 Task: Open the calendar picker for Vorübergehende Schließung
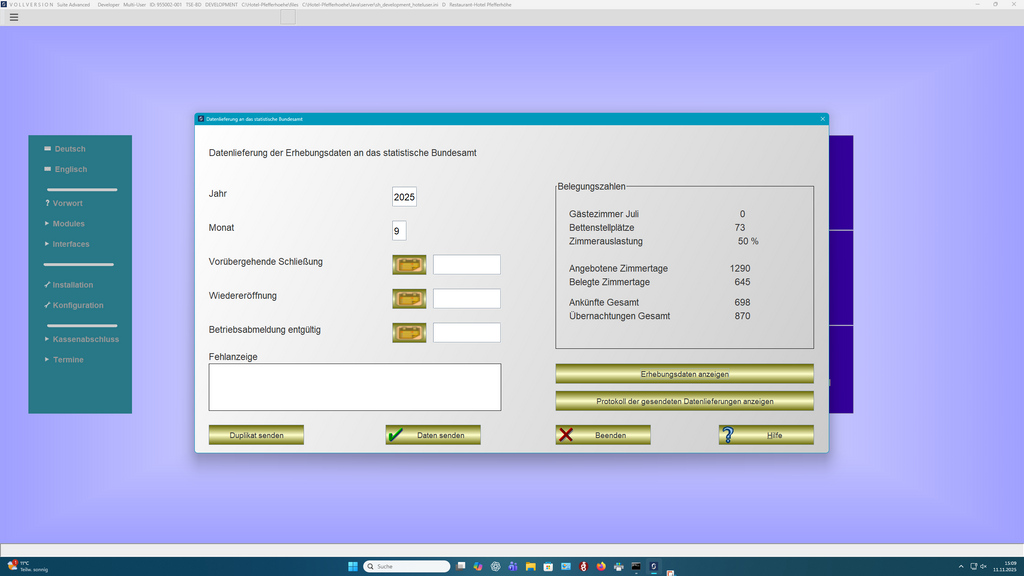pos(409,264)
